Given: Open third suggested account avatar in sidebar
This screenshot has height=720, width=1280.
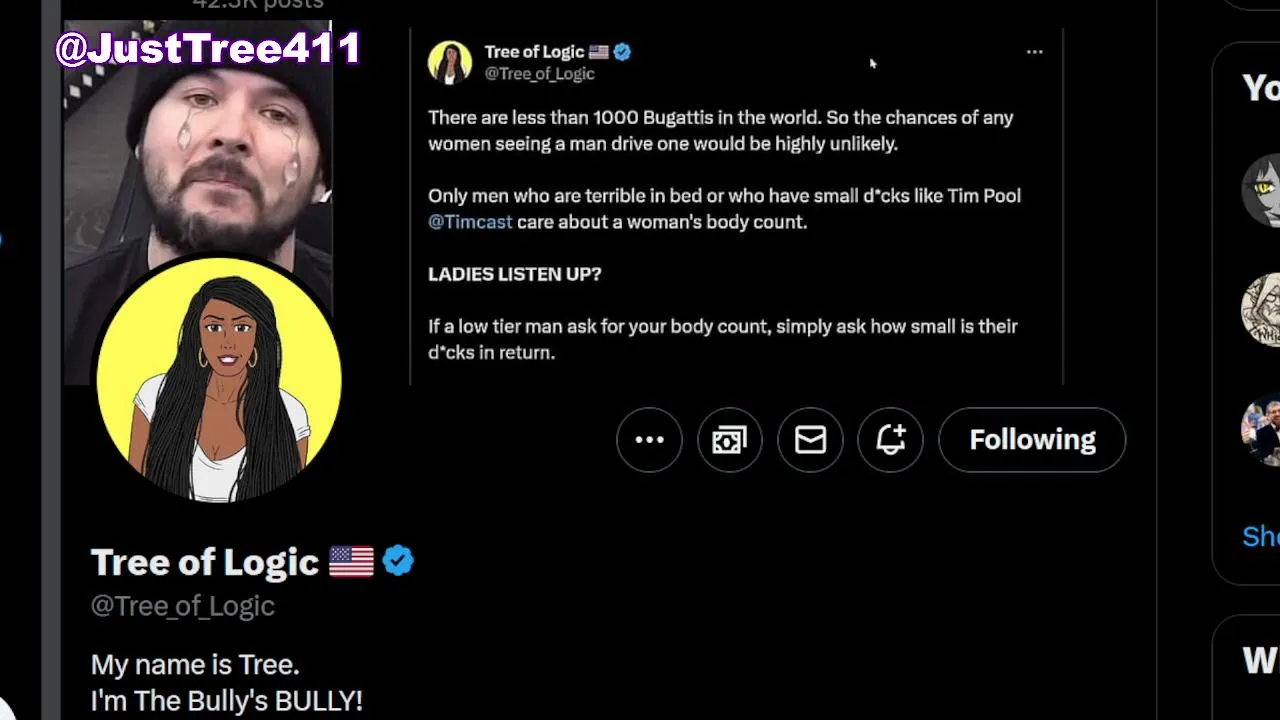Looking at the screenshot, I should point(1262,431).
